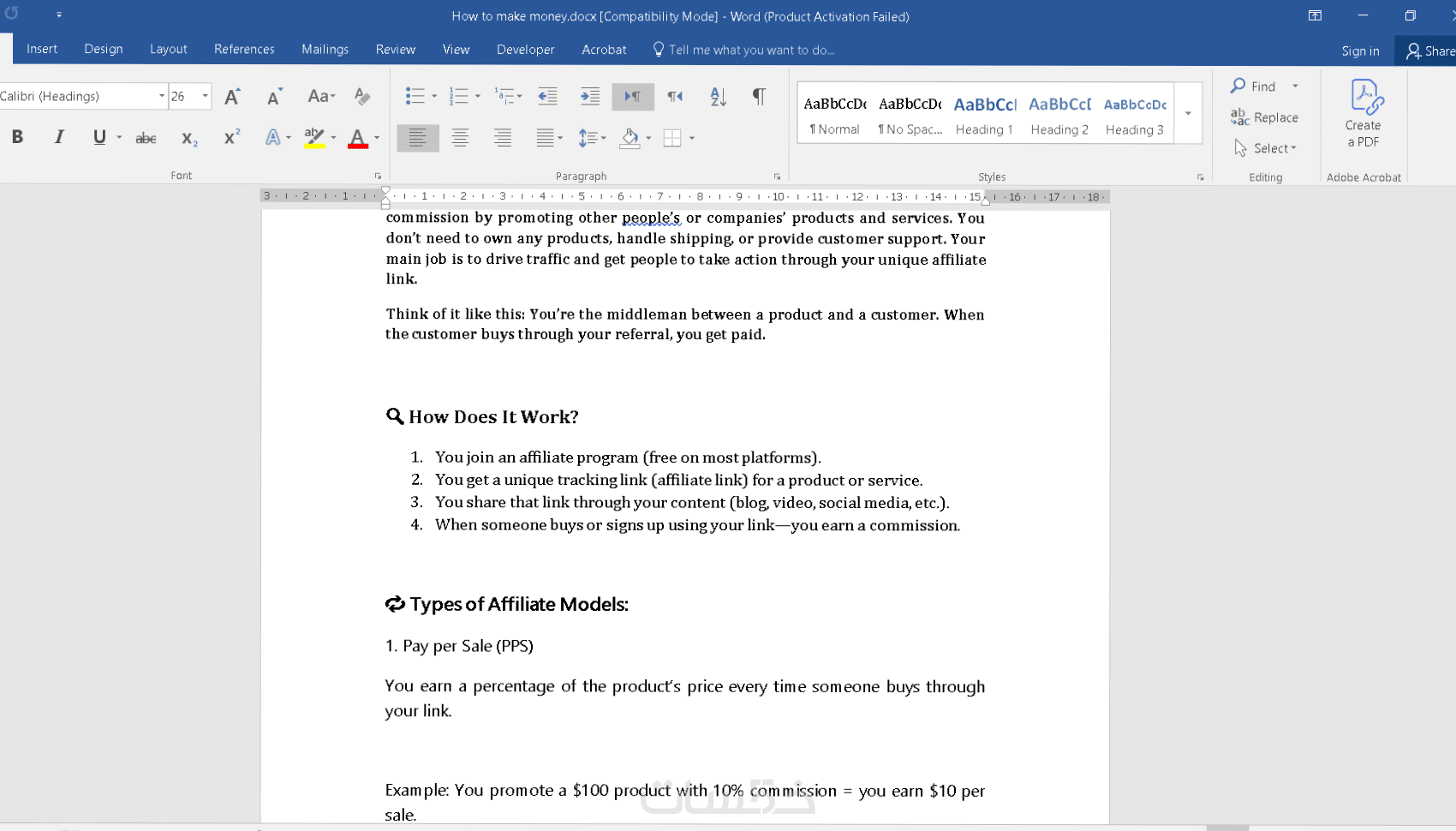Viewport: 1456px width, 831px height.
Task: Click Sign in
Action: [1360, 51]
